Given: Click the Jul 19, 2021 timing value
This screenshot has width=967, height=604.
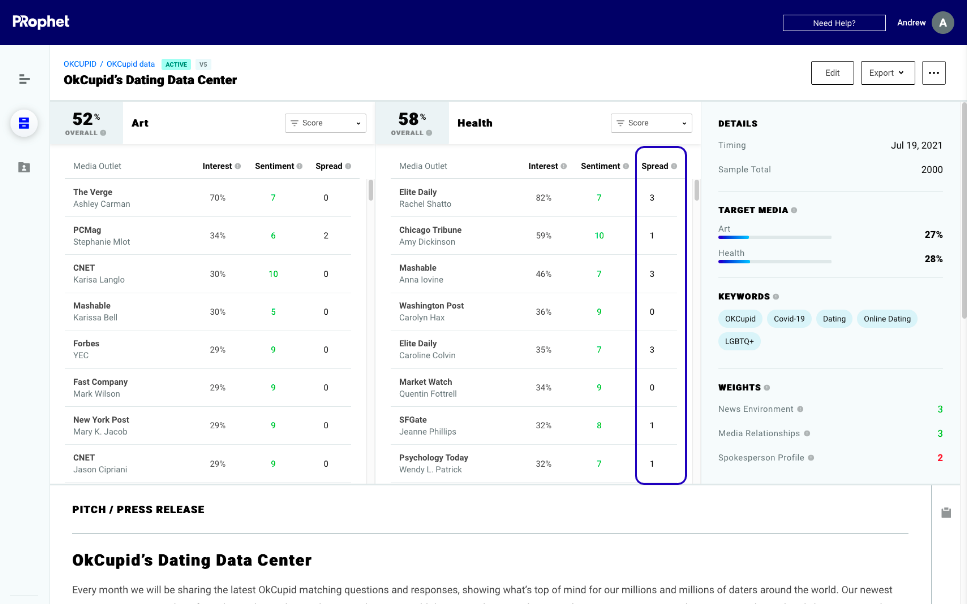Looking at the screenshot, I should pos(916,146).
